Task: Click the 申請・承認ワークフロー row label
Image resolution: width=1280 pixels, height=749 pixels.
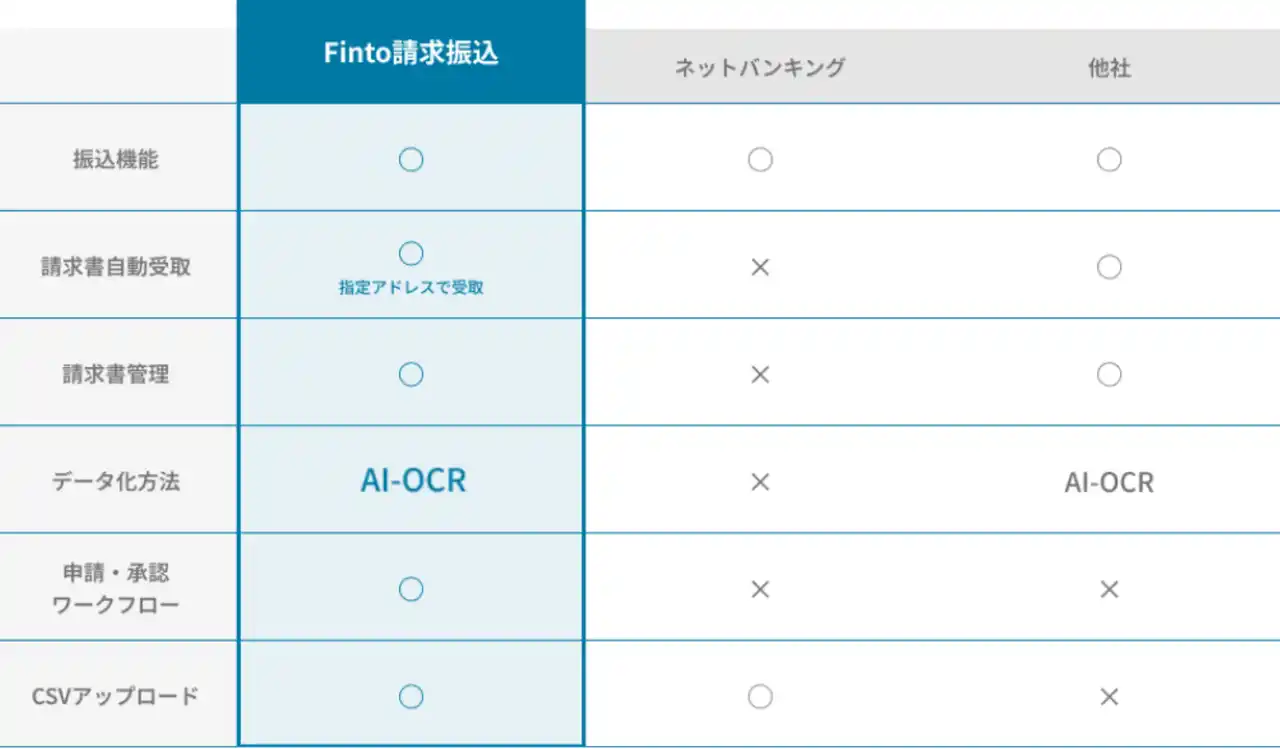Action: pyautogui.click(x=116, y=589)
